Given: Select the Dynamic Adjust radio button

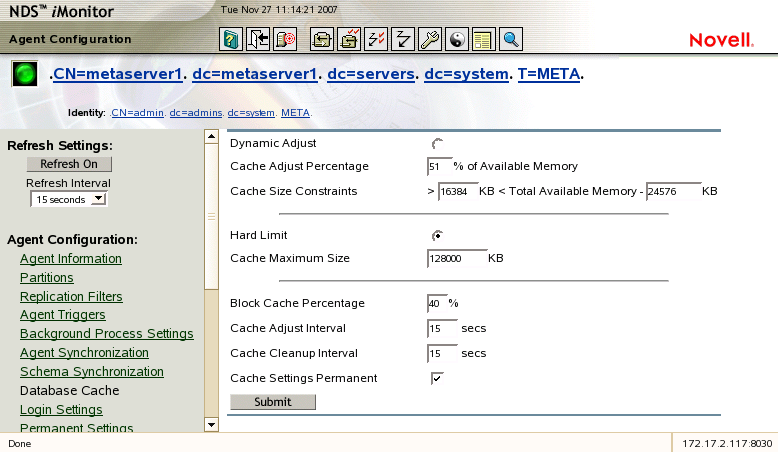Looking at the screenshot, I should click(x=437, y=144).
